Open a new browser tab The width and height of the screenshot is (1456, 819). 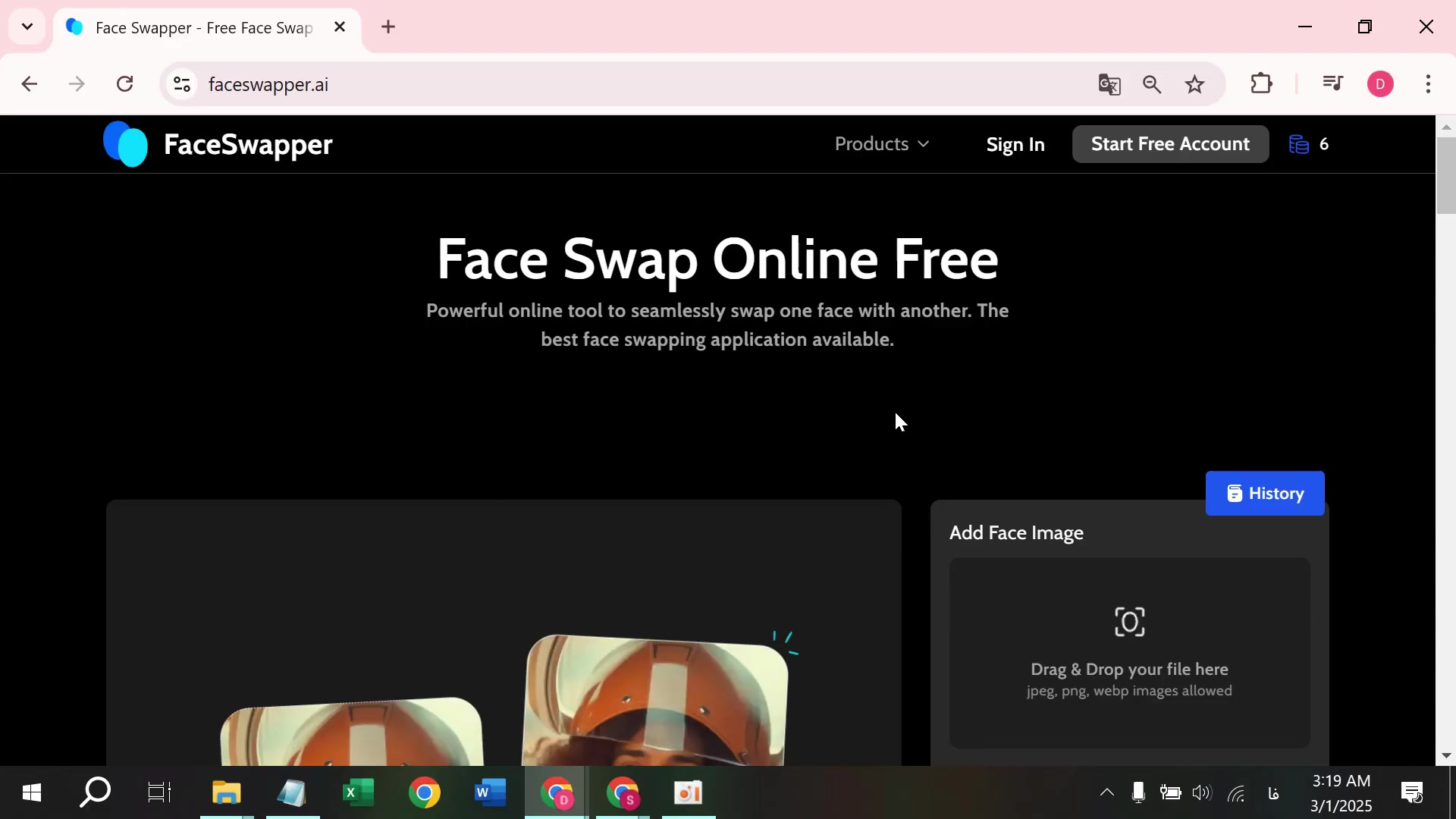[x=388, y=27]
